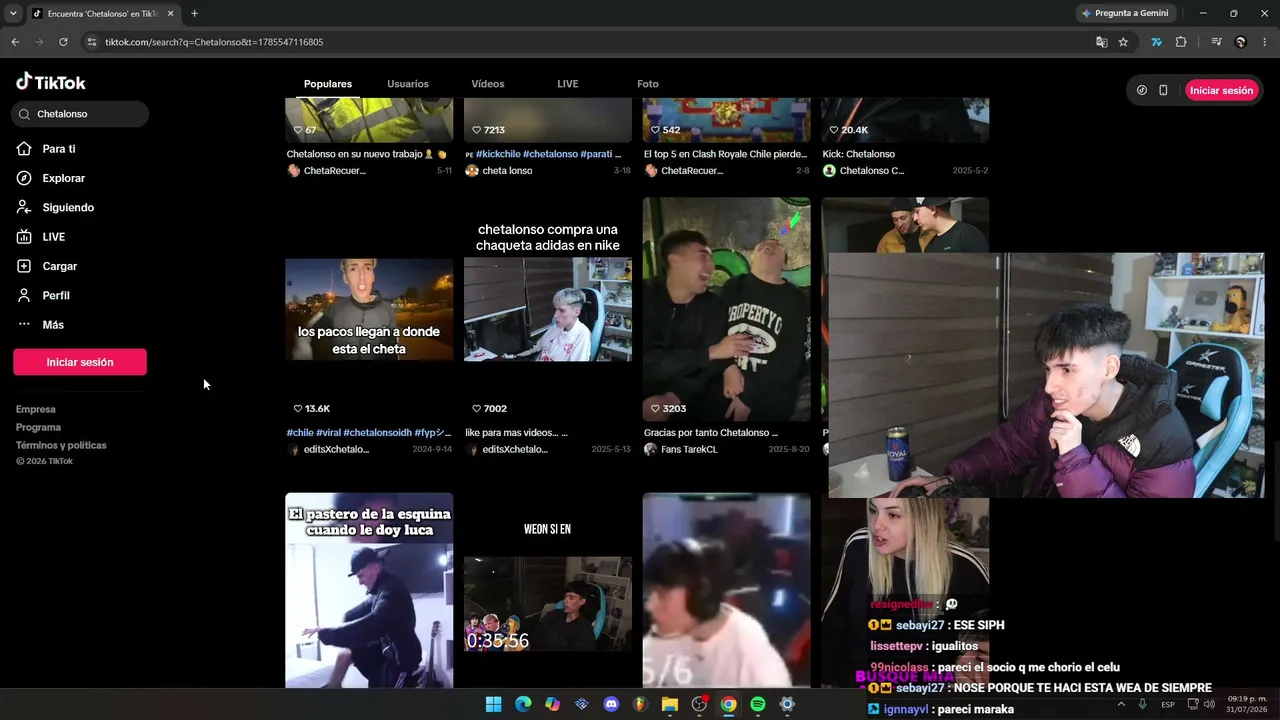
Task: Open the browser extensions puzzle icon
Action: click(1181, 42)
